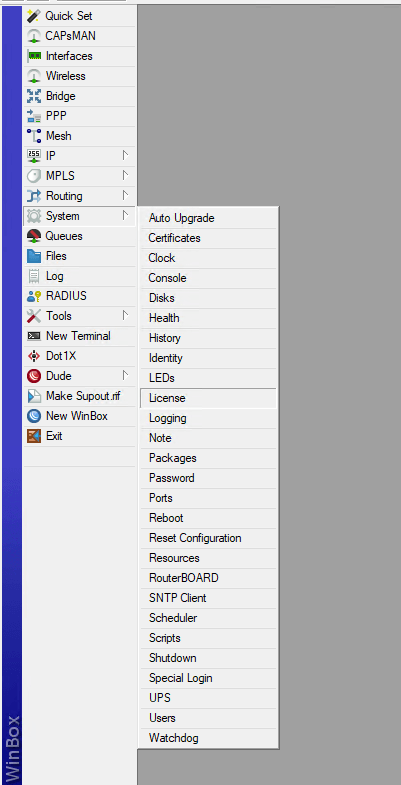Click the Bridge arrows icon
The height and width of the screenshot is (785, 401).
(34, 96)
